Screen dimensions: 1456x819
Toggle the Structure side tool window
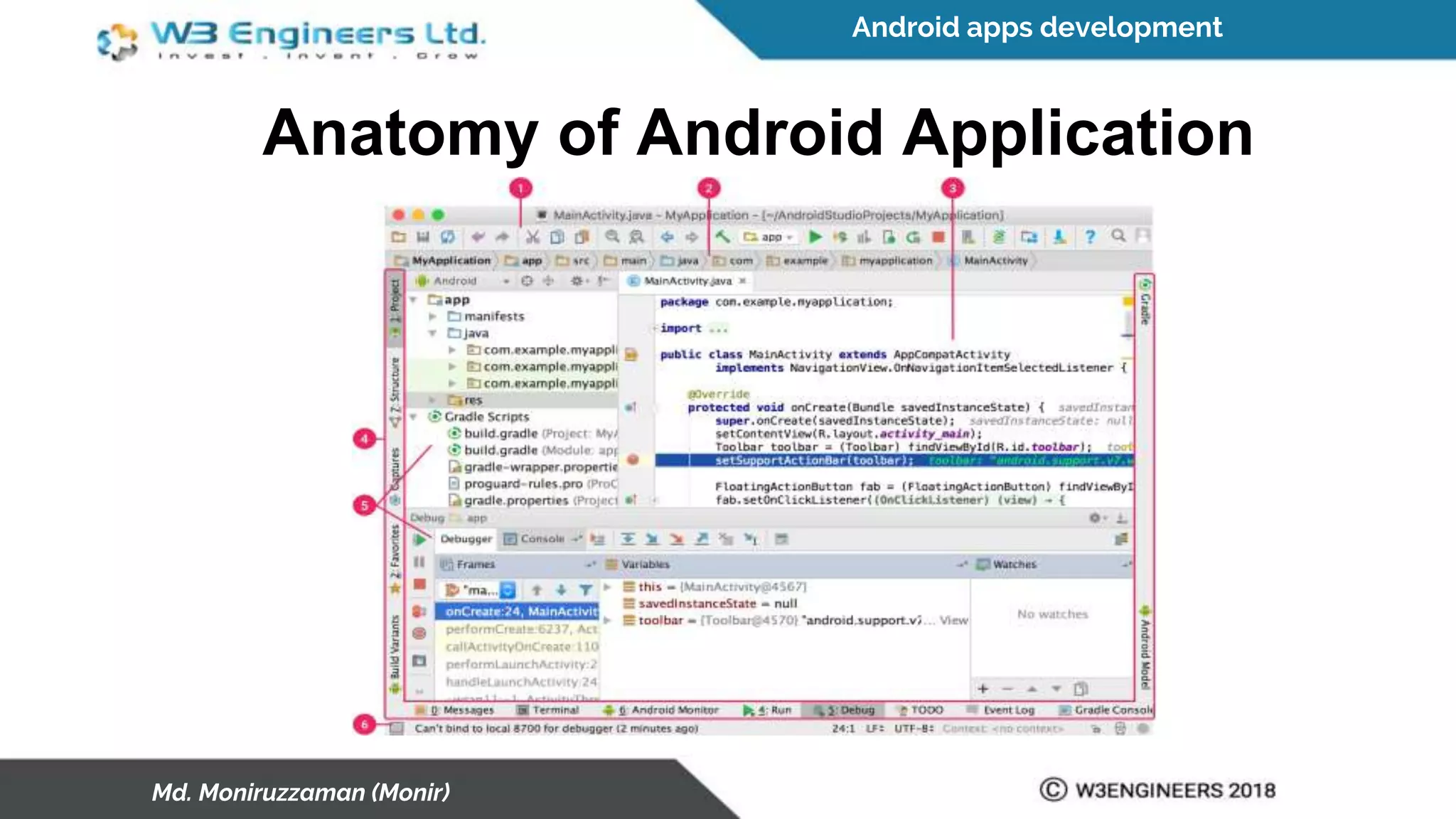395,391
